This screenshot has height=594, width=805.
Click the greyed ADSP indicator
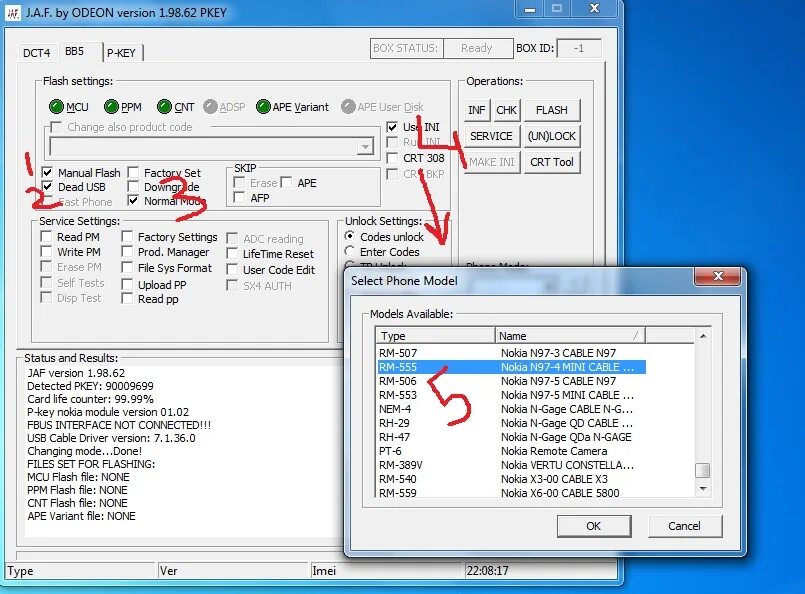coord(210,107)
